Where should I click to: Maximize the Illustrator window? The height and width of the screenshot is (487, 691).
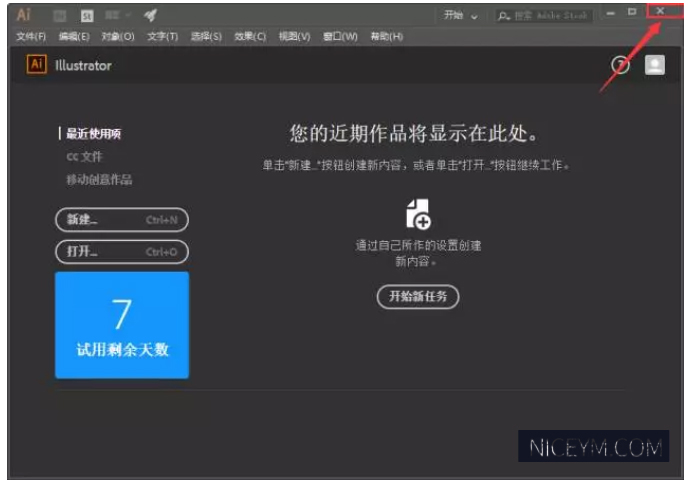[x=632, y=12]
